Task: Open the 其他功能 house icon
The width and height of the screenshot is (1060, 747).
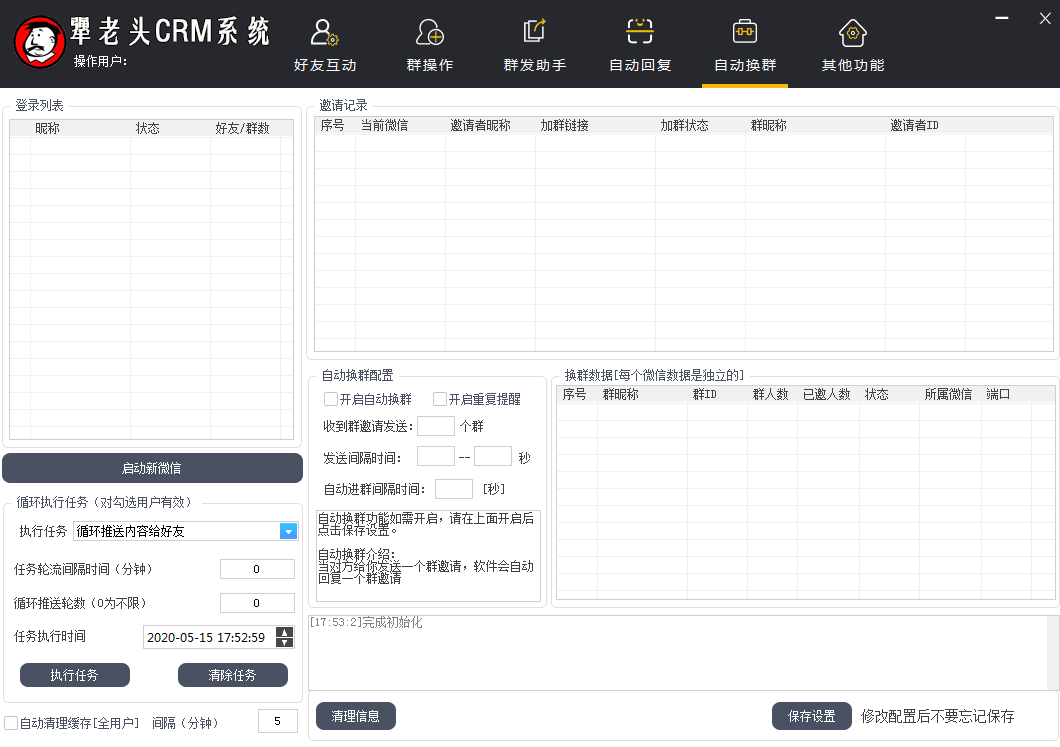Action: pyautogui.click(x=852, y=33)
